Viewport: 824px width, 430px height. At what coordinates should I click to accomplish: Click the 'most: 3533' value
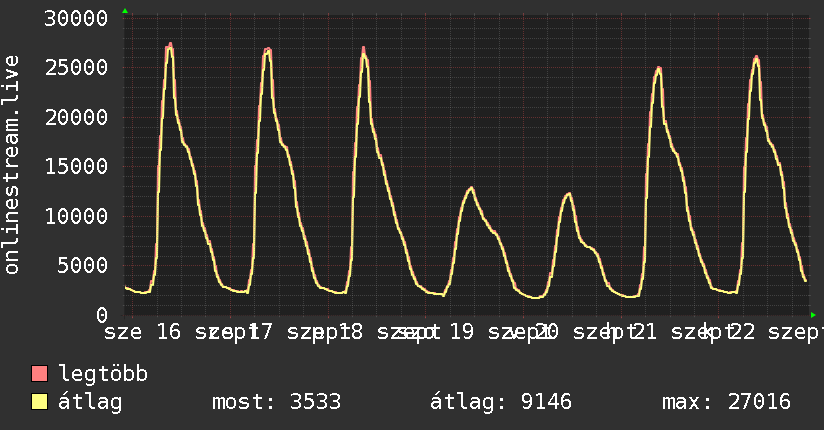point(276,402)
